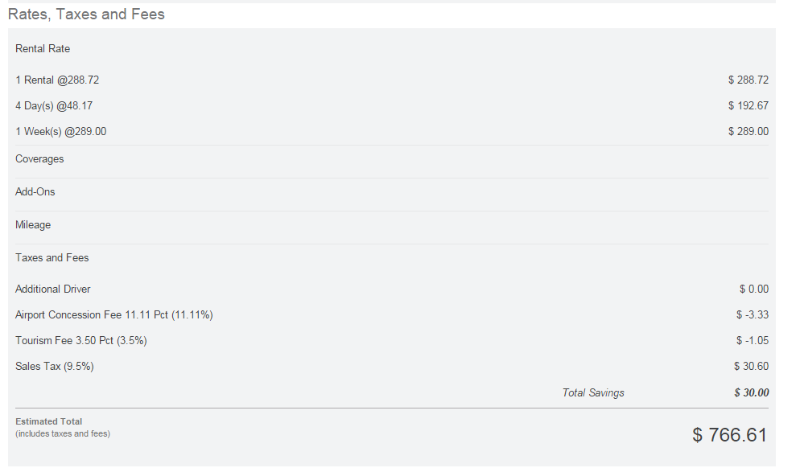
Task: Select the $ 288.72 rental amount
Action: coord(748,79)
